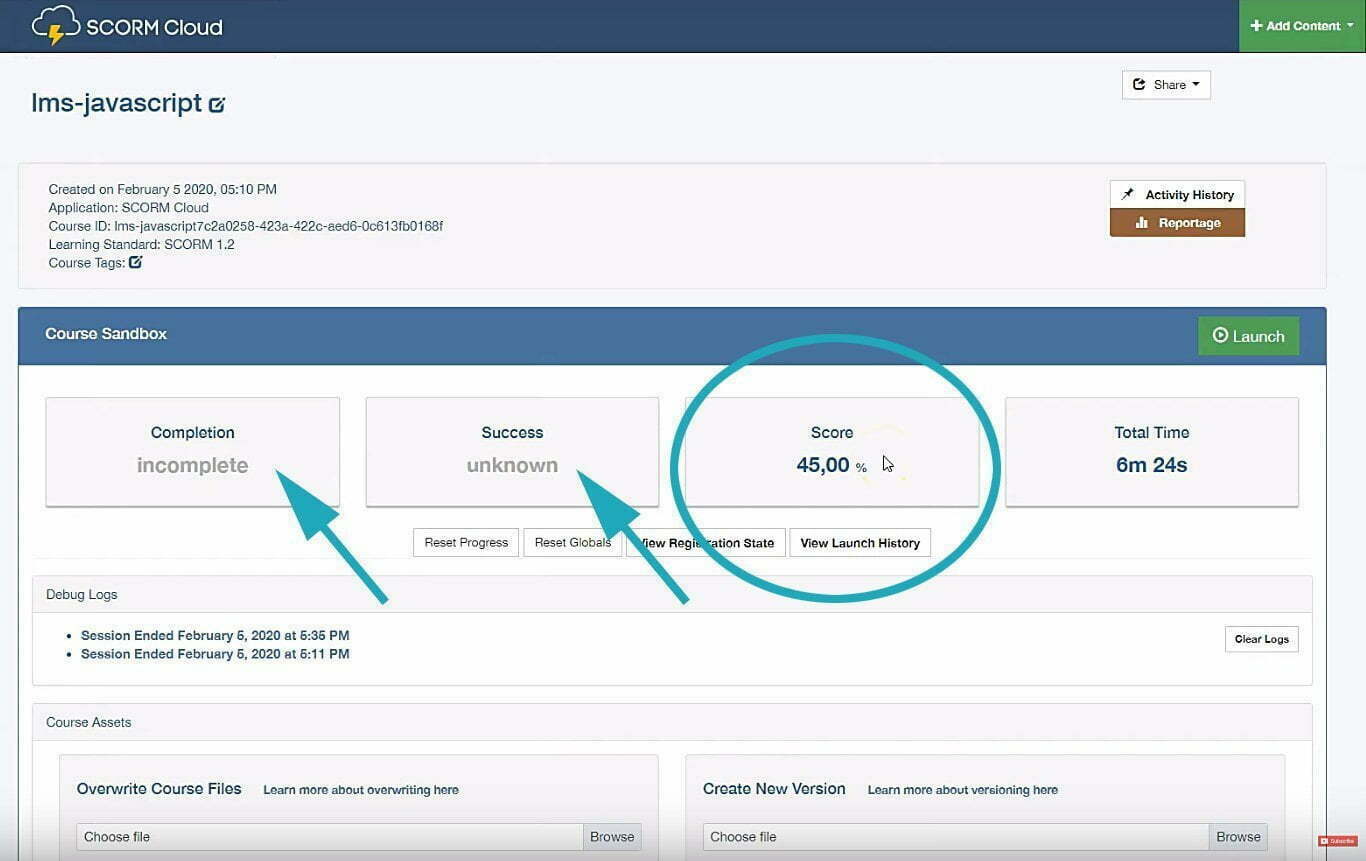
Task: Open View Registration State
Action: (x=706, y=543)
